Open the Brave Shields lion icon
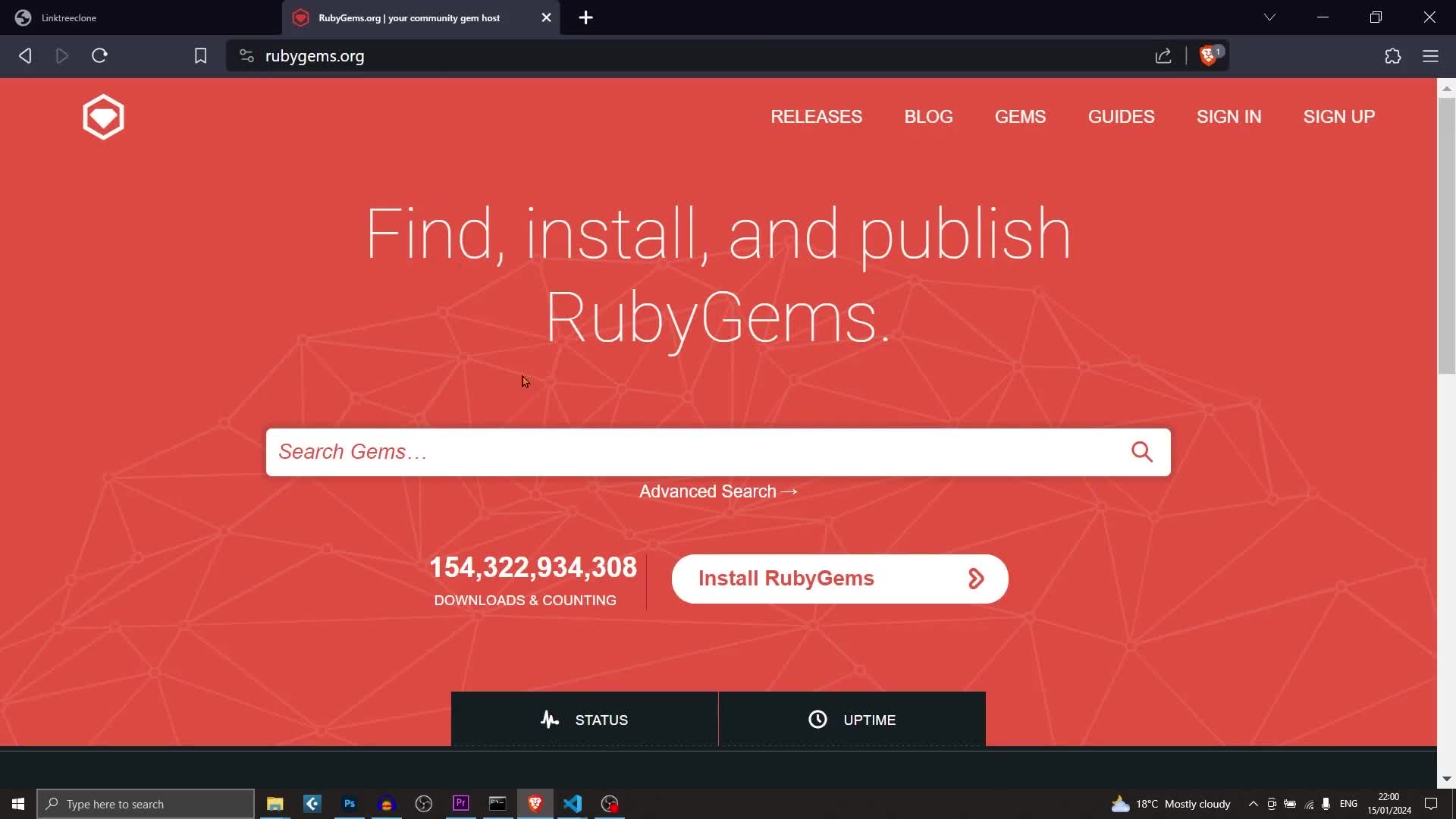This screenshot has width=1456, height=819. point(1210,55)
